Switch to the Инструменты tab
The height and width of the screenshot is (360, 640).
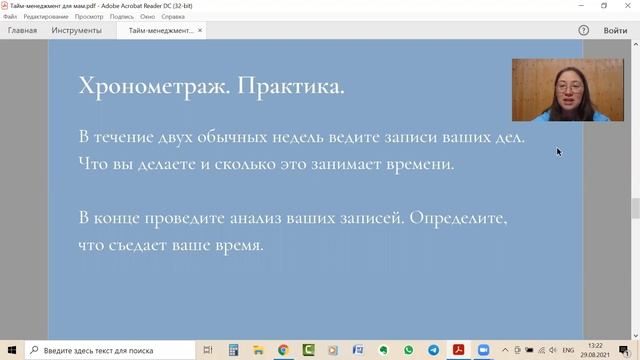coord(76,31)
